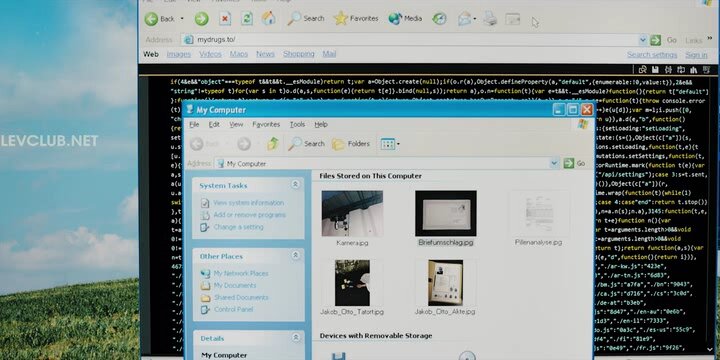Collapse the Details panel
The height and width of the screenshot is (360, 720).
(x=295, y=338)
